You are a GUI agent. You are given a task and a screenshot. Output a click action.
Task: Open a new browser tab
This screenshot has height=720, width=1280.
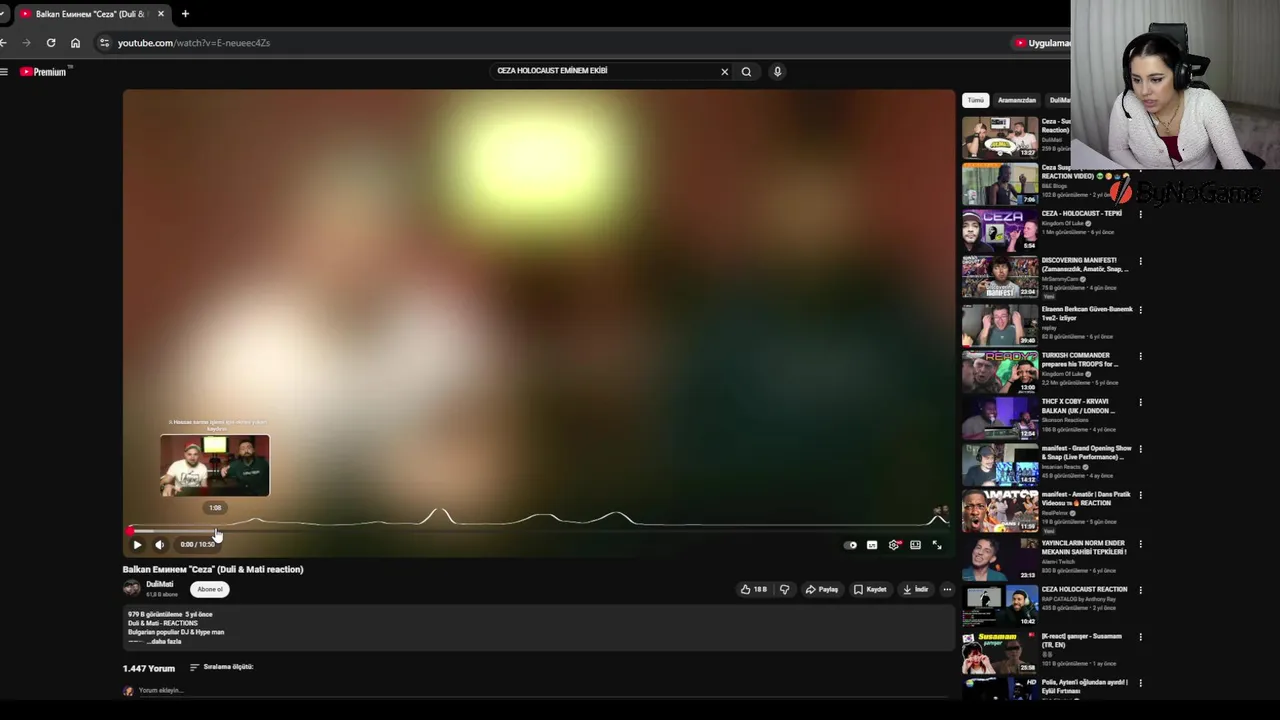[x=185, y=14]
